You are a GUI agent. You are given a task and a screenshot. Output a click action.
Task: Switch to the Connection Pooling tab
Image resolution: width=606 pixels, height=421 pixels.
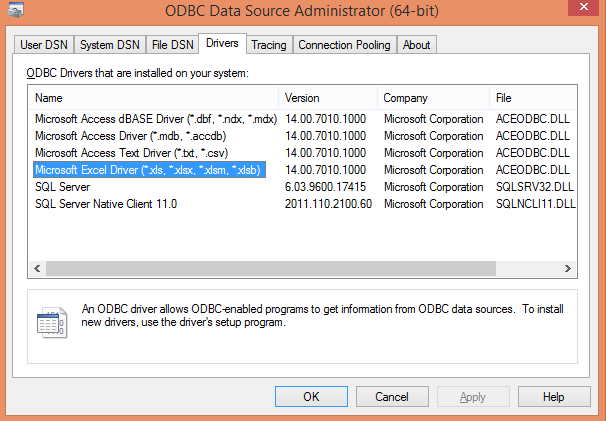345,45
